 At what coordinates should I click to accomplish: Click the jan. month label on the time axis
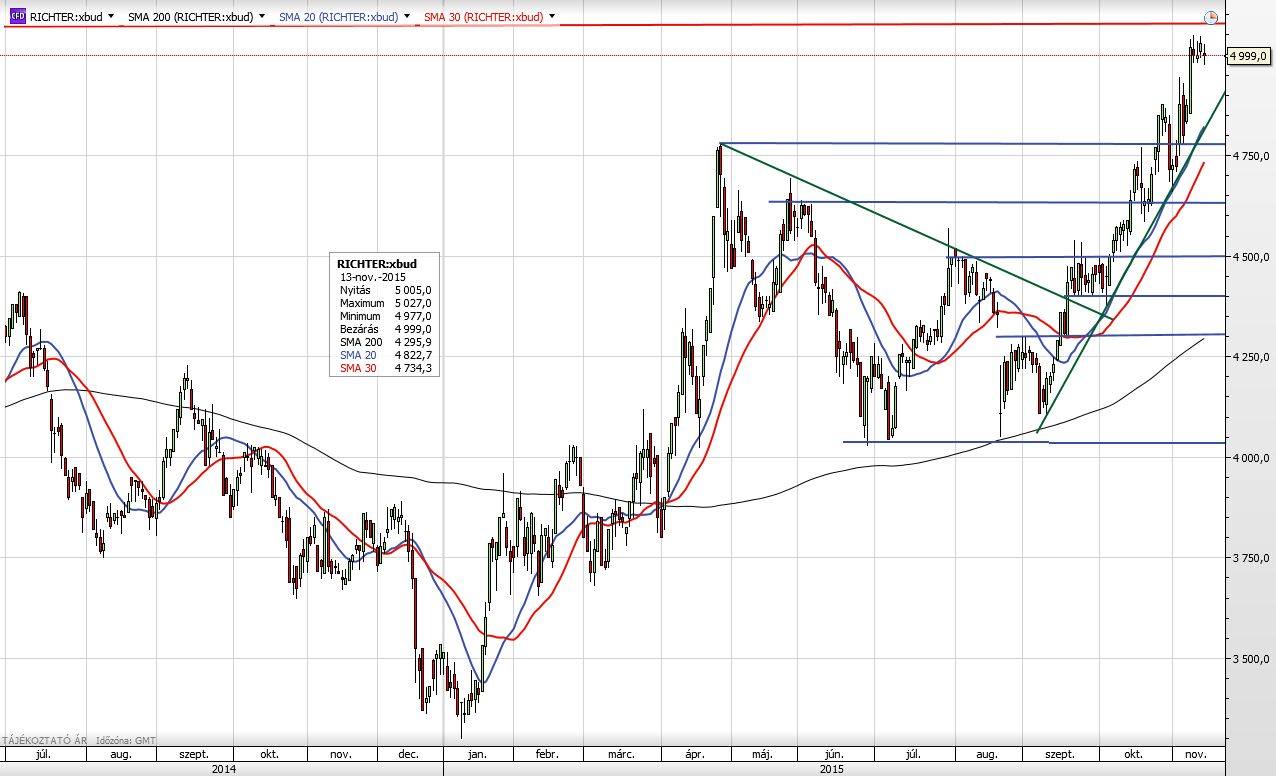pos(476,755)
